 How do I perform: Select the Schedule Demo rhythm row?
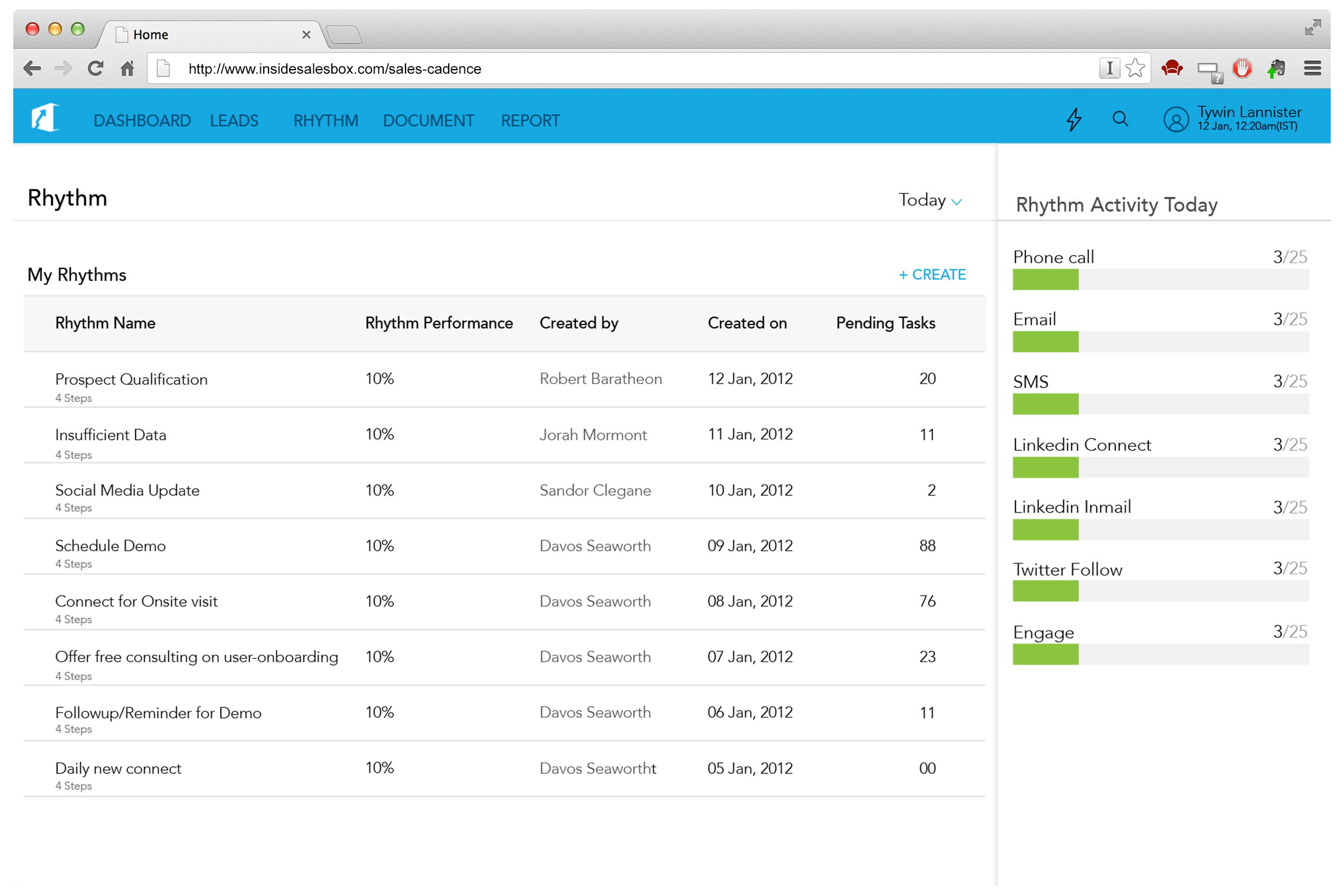(x=497, y=552)
